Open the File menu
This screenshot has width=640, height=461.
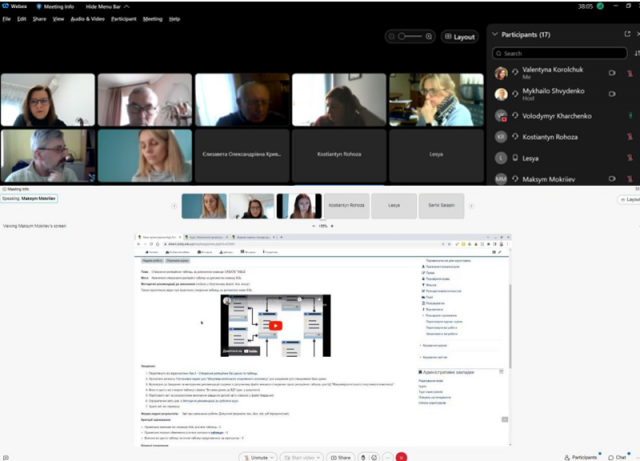pos(7,19)
